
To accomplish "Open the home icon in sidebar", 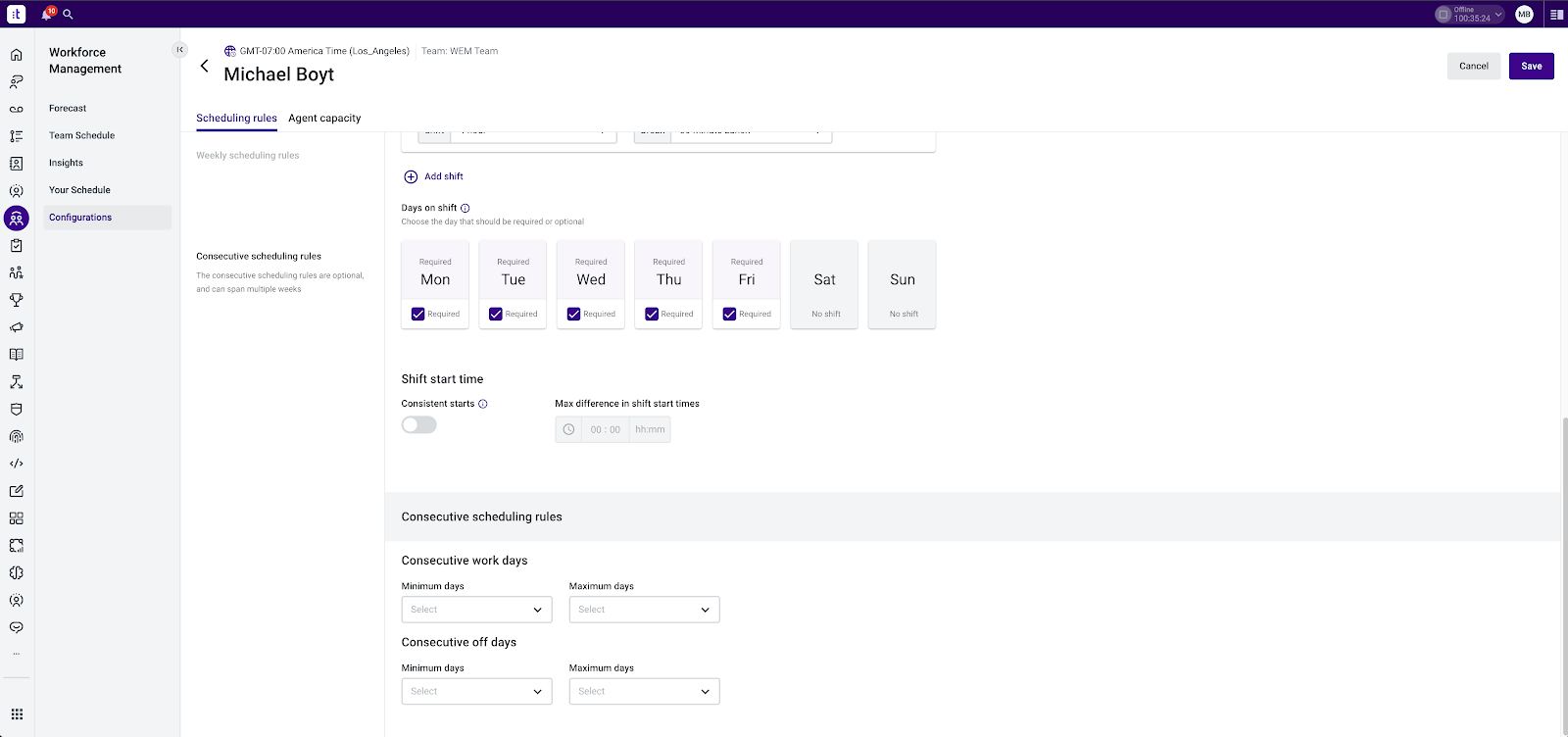I will (x=17, y=55).
